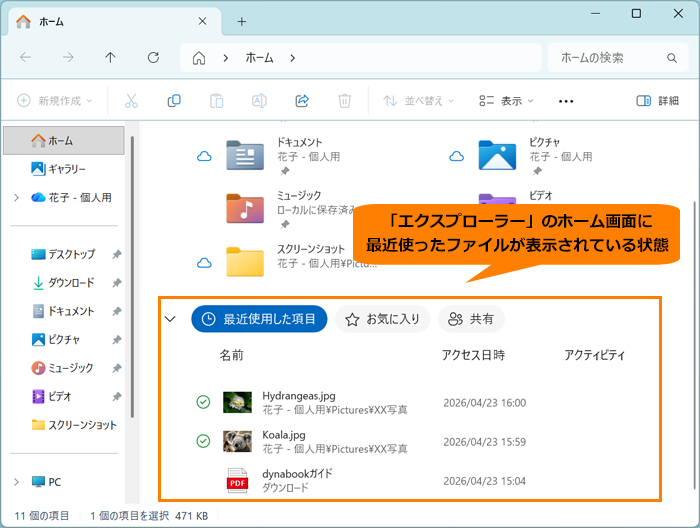This screenshot has width=700, height=528.
Task: Click the Copy icon in toolbar
Action: [174, 101]
